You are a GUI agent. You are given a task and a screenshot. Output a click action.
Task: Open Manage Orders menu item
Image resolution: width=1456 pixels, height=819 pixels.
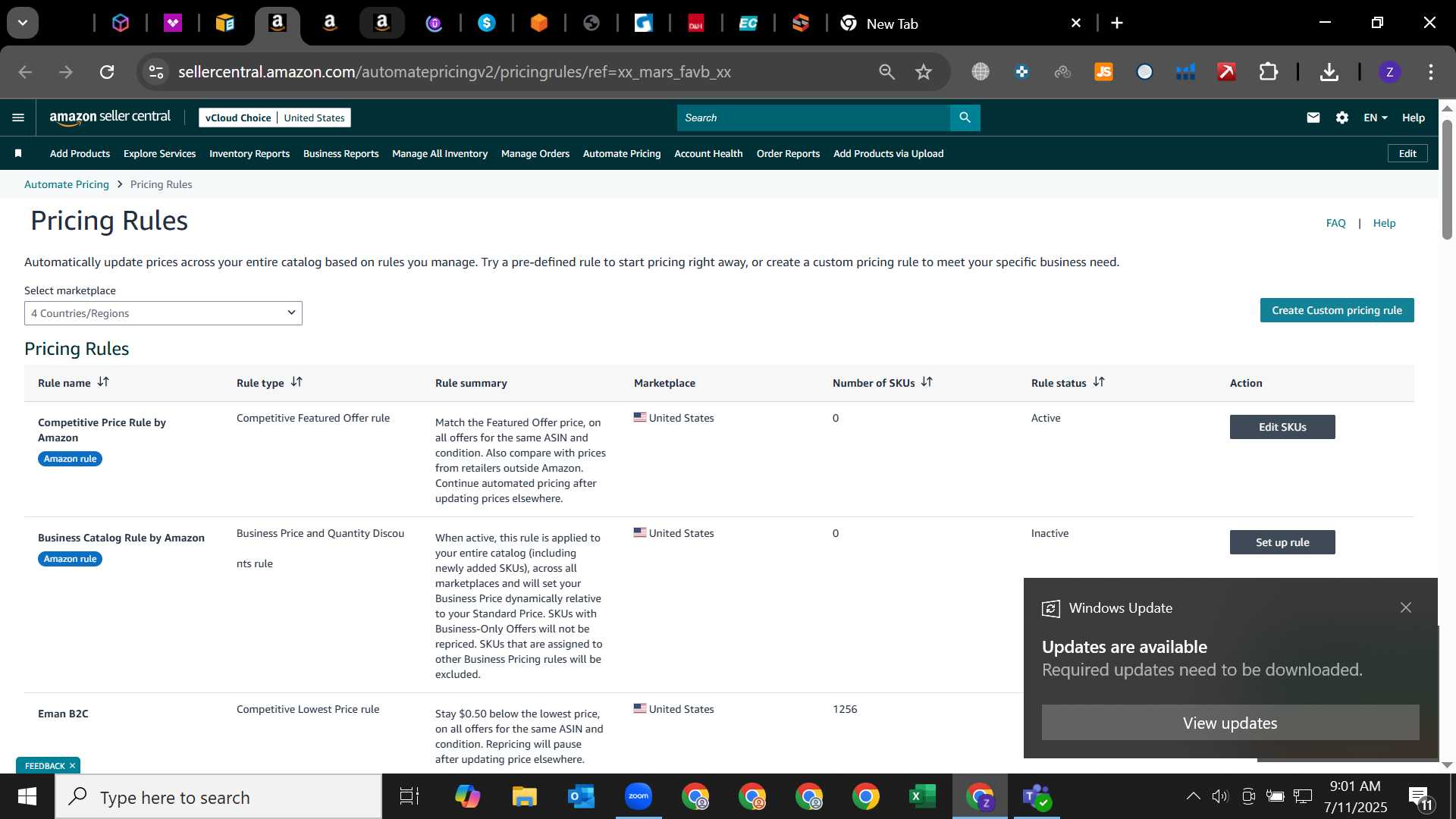[x=535, y=153]
